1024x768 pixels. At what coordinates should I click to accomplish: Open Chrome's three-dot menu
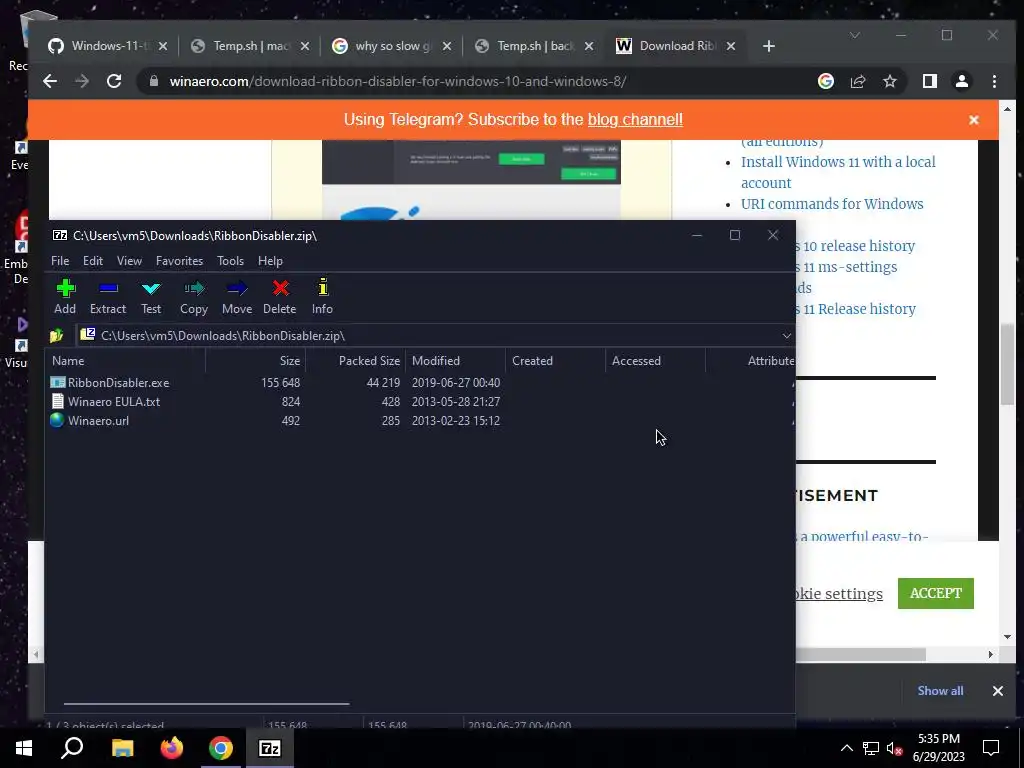[x=994, y=81]
